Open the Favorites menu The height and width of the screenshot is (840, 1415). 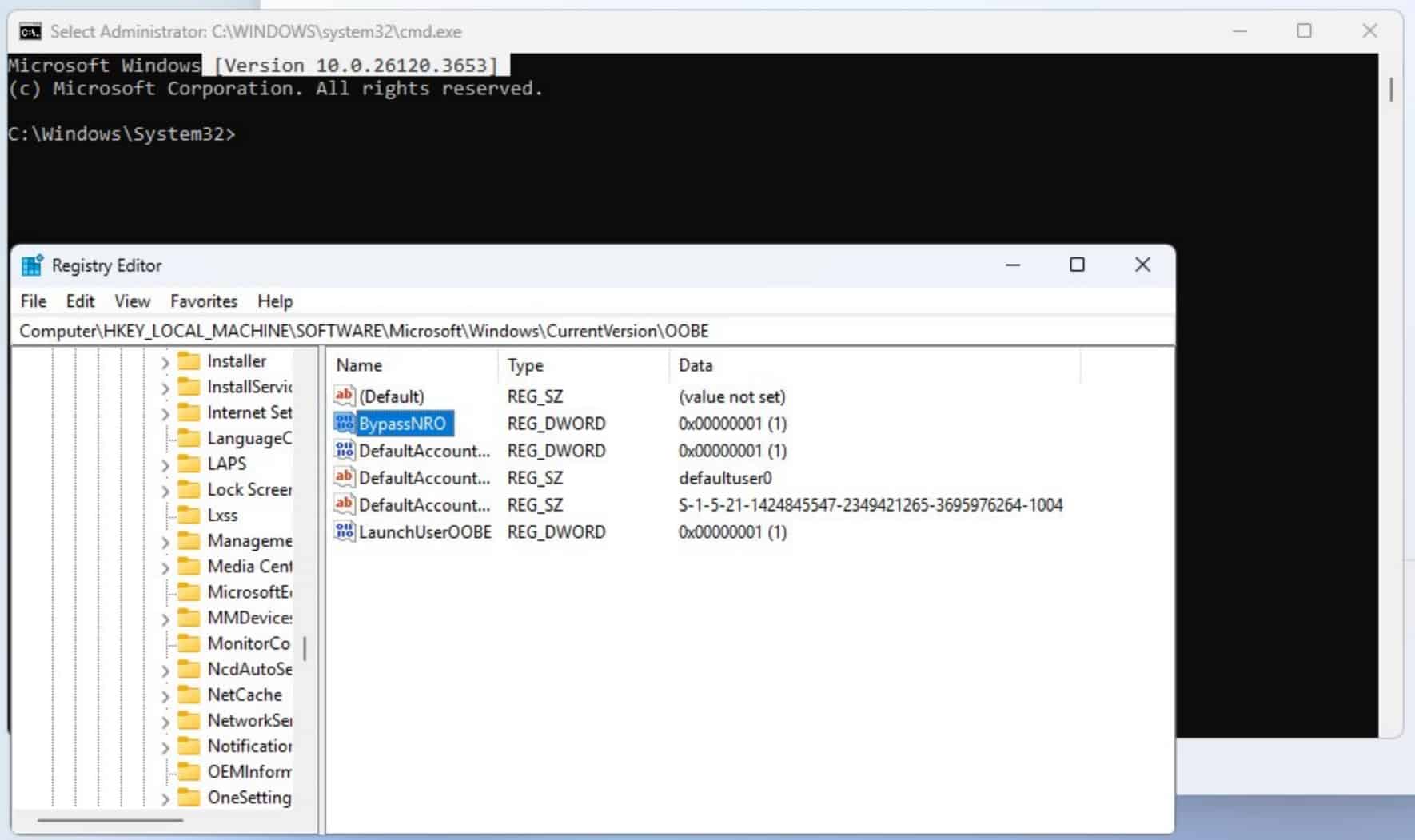(x=204, y=301)
